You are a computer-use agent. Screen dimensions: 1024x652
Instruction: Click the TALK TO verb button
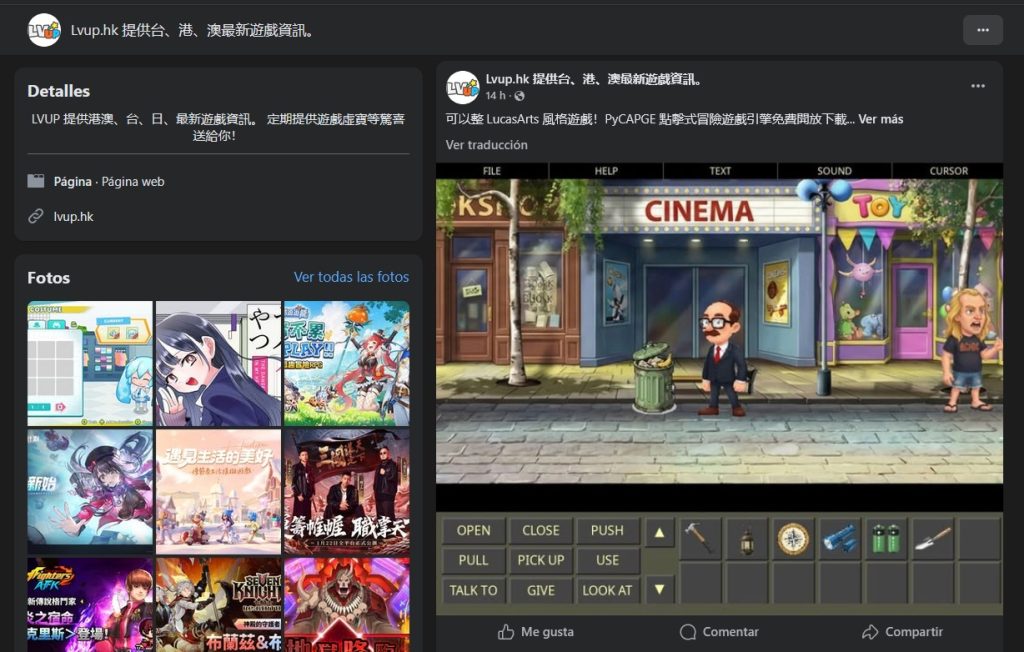473,590
